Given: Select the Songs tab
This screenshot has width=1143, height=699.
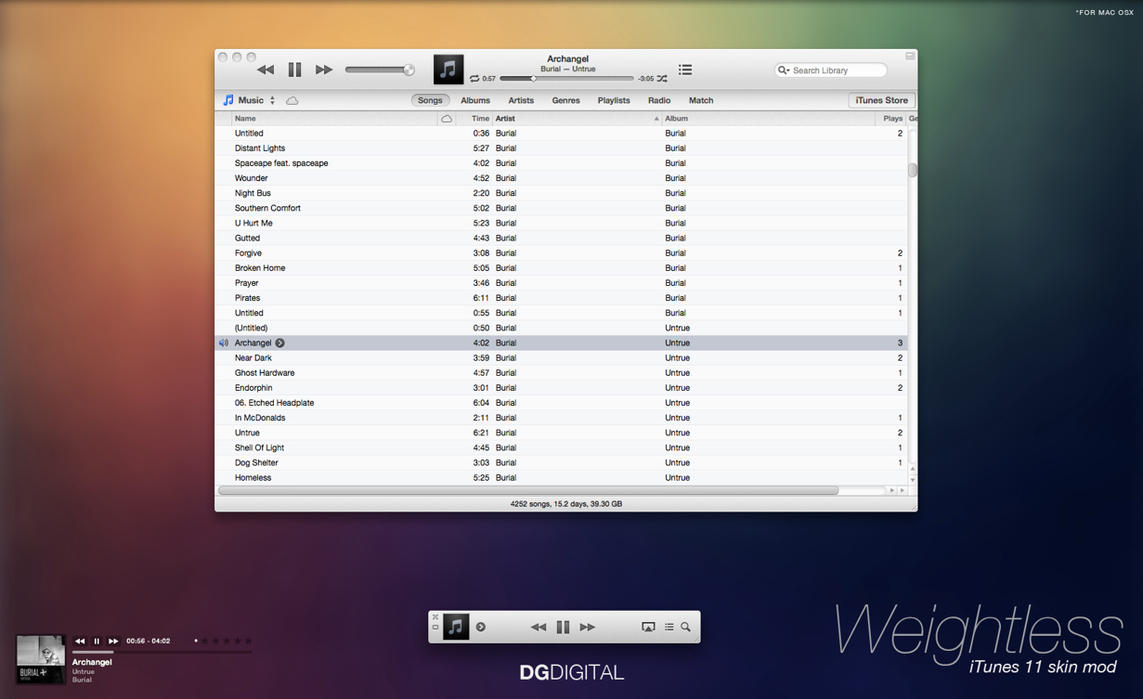Looking at the screenshot, I should pos(429,101).
